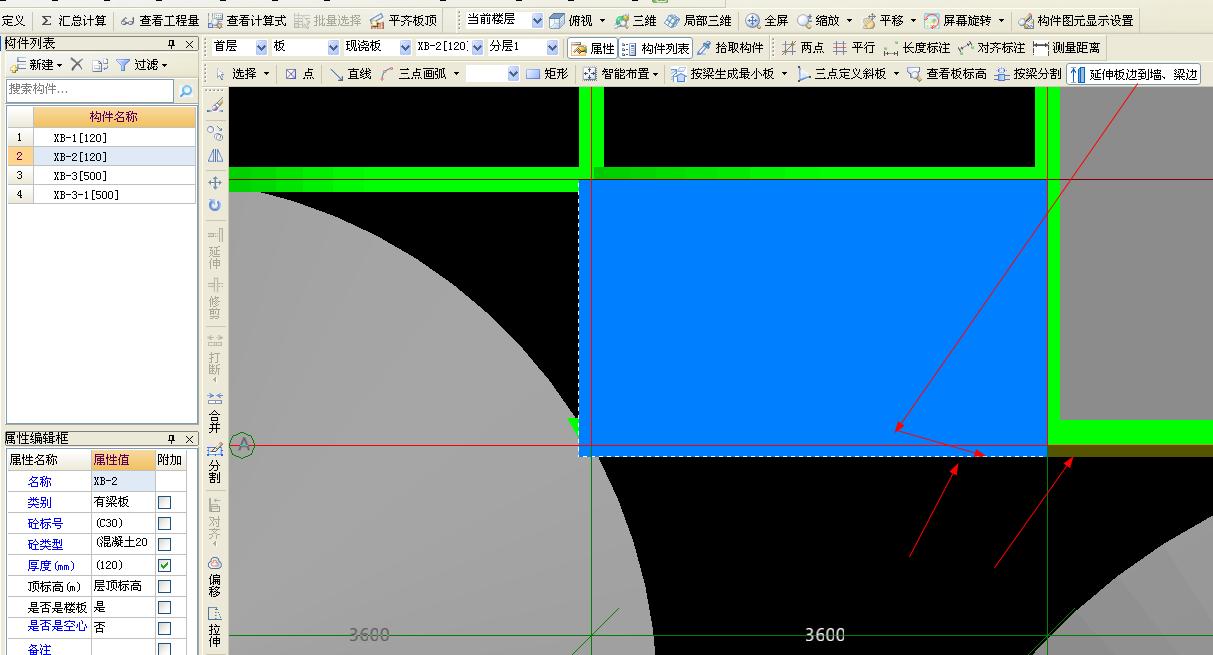The image size is (1213, 655).
Task: Toggle 附加 checkbox for 类别 row
Action: tap(165, 502)
